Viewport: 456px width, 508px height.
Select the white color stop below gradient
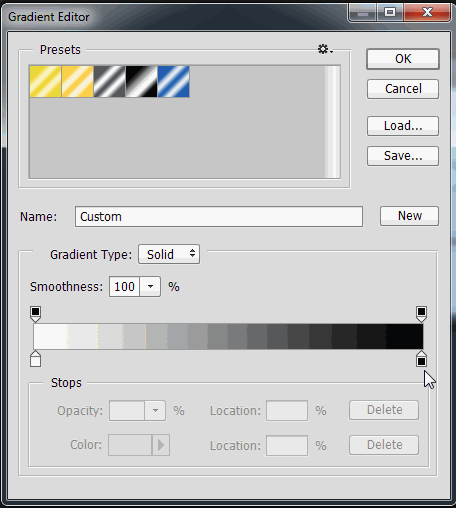point(36,358)
